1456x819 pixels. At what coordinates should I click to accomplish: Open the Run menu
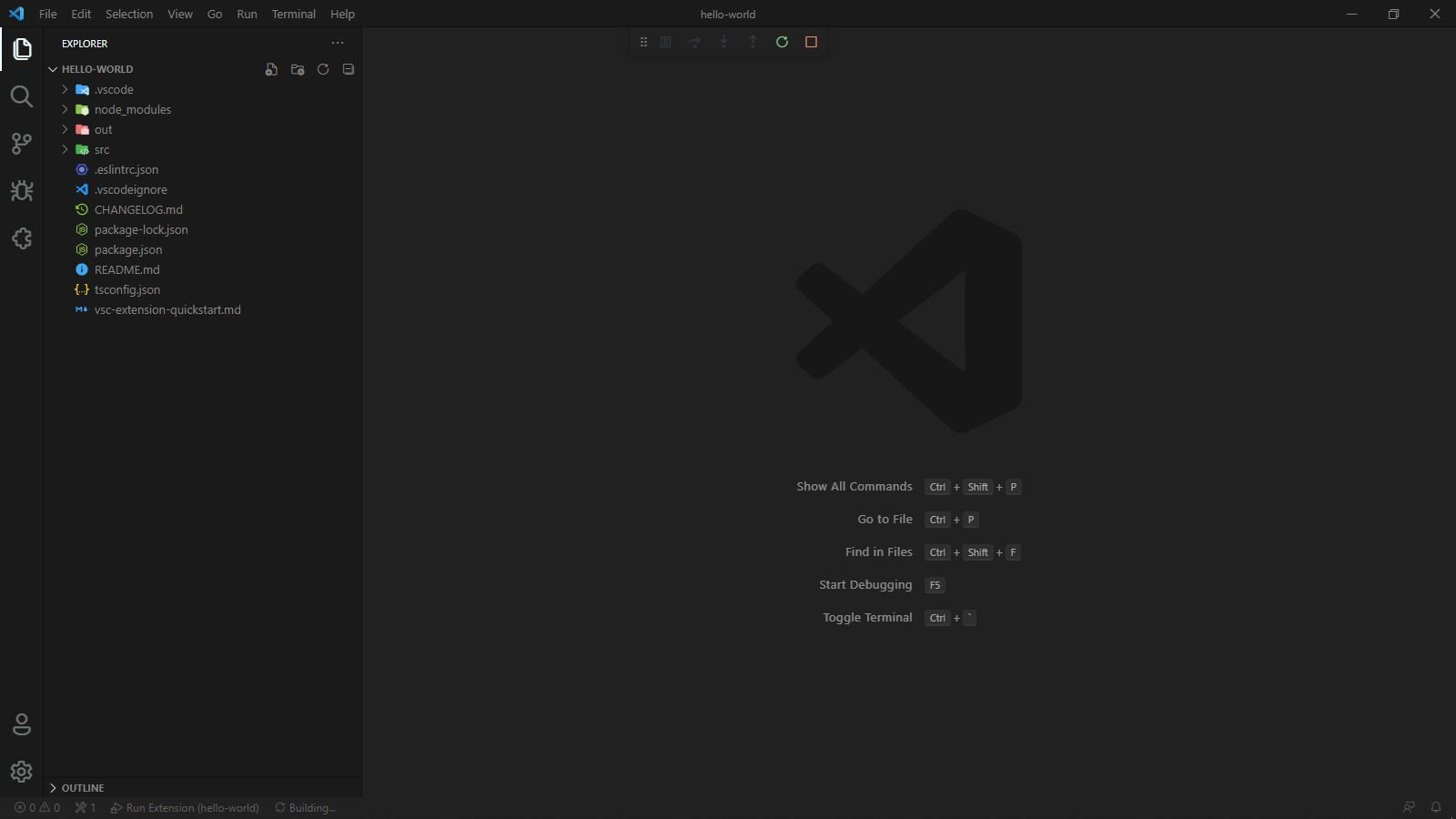247,14
